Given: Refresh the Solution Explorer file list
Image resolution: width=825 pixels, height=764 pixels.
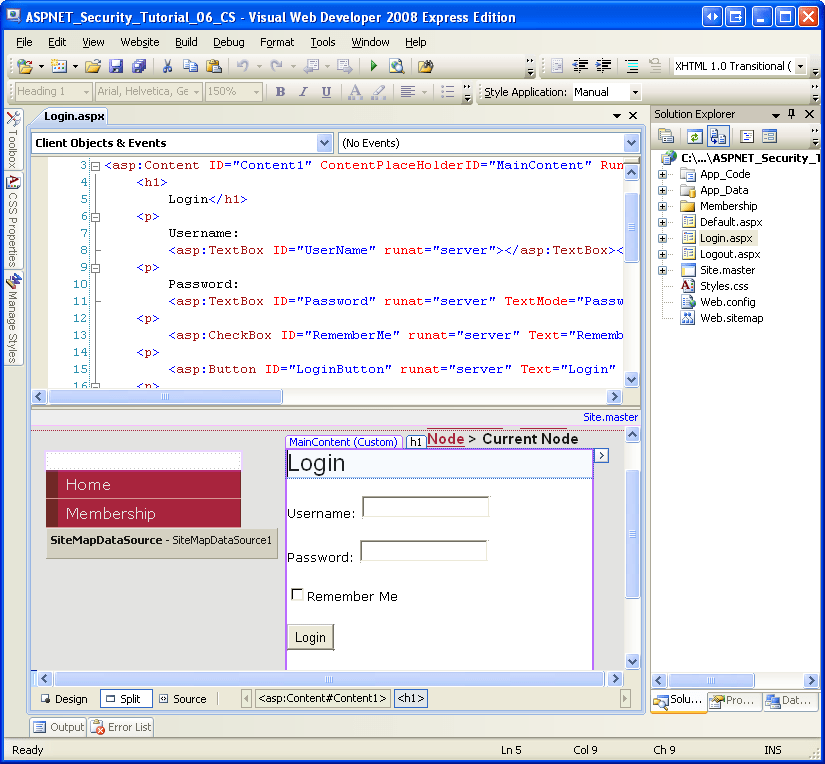Looking at the screenshot, I should tap(695, 135).
